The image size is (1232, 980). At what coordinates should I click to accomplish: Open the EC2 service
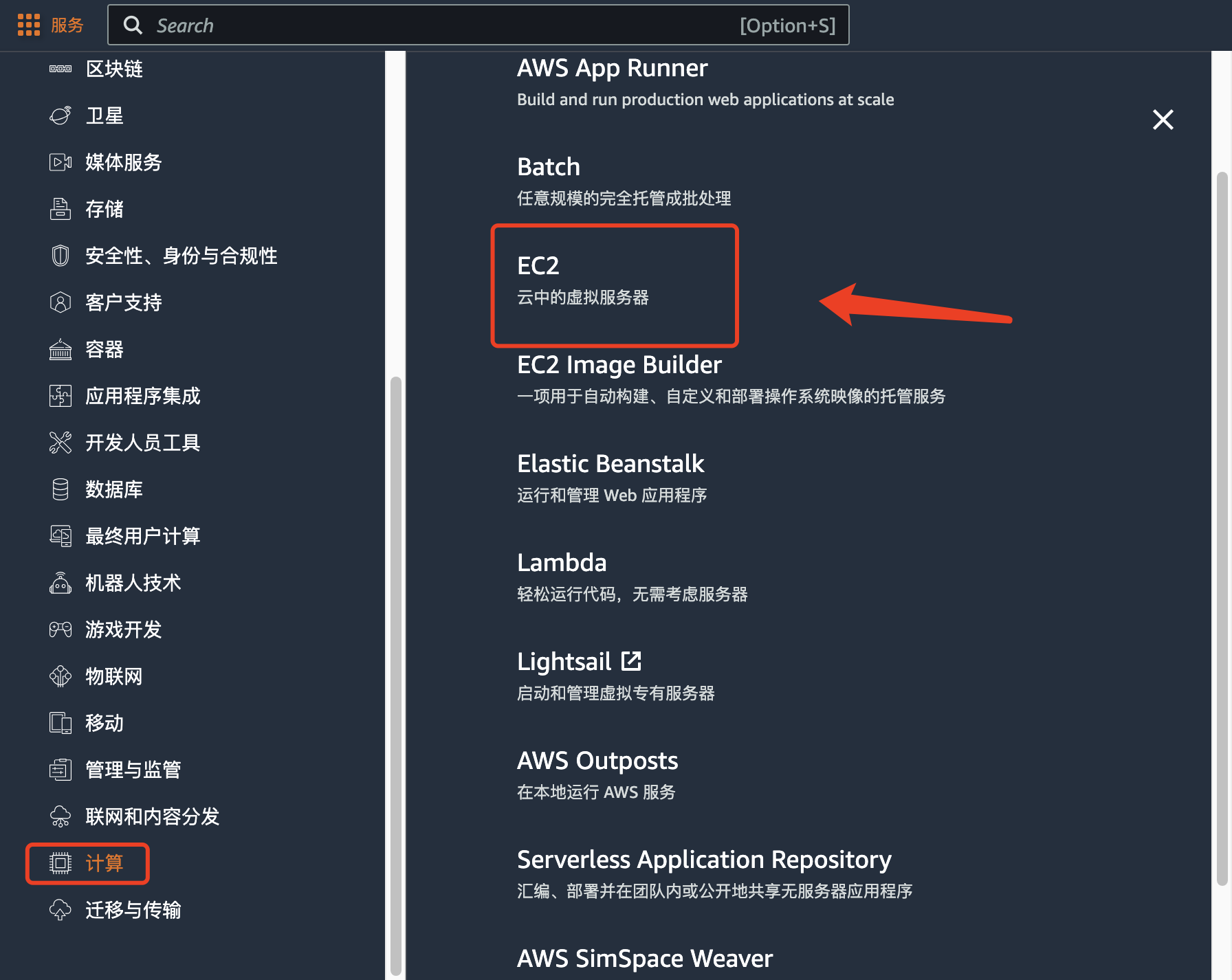(538, 266)
